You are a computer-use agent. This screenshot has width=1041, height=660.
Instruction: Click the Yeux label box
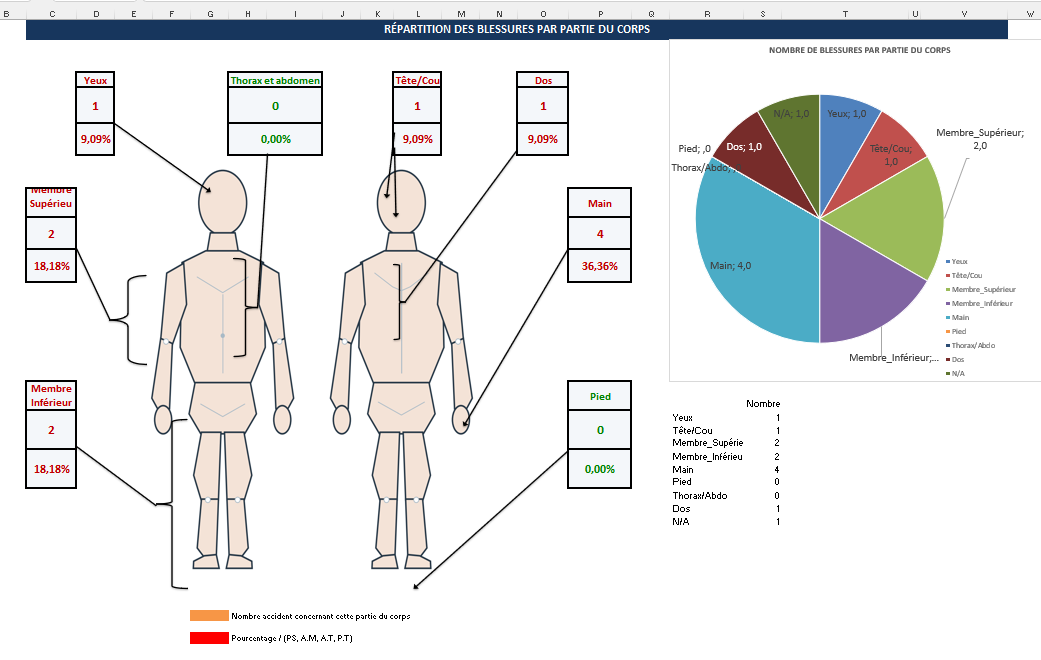click(x=95, y=80)
